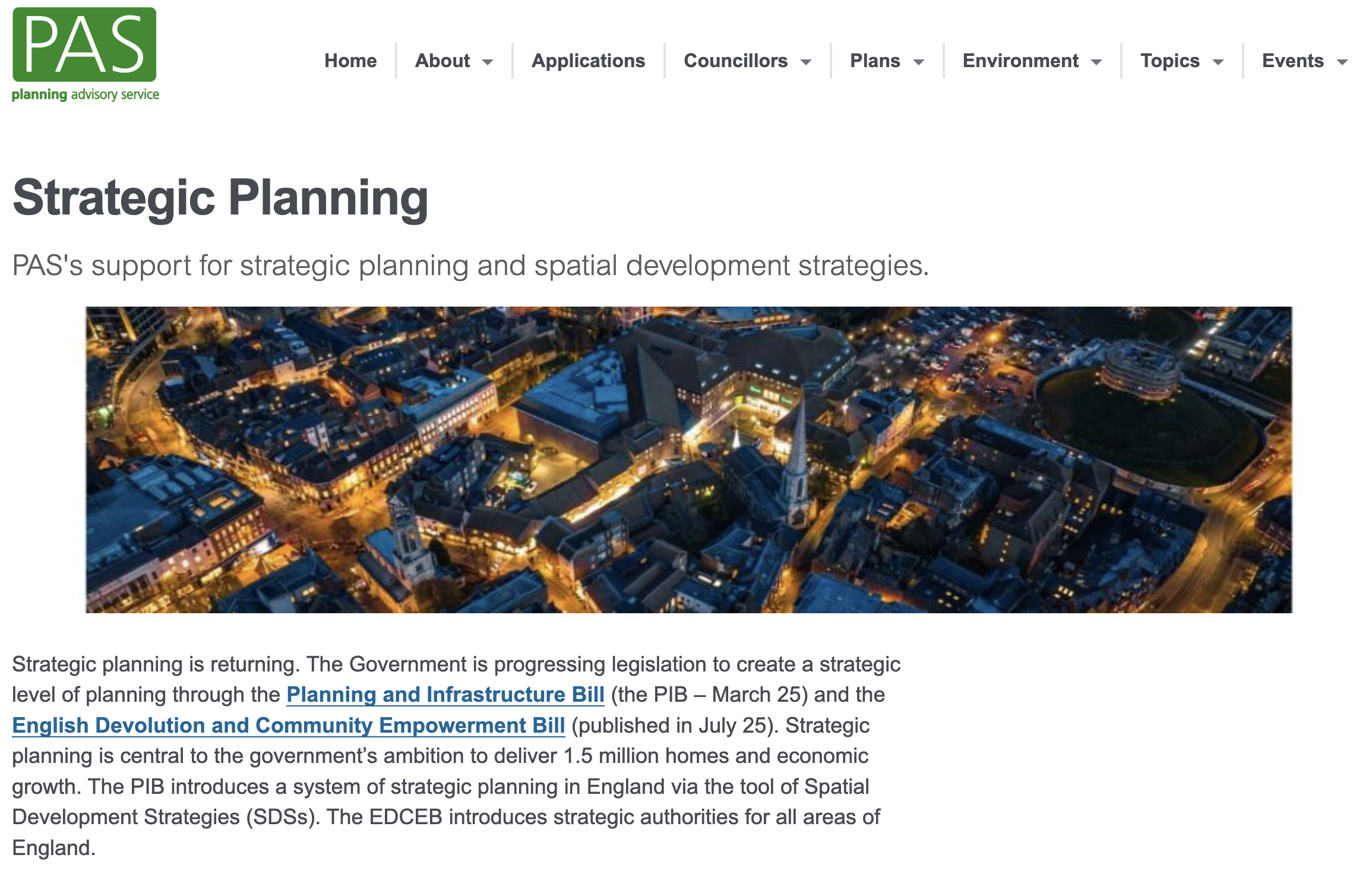Click the aerial night city banner image
This screenshot has height=883, width=1372.
[x=688, y=459]
